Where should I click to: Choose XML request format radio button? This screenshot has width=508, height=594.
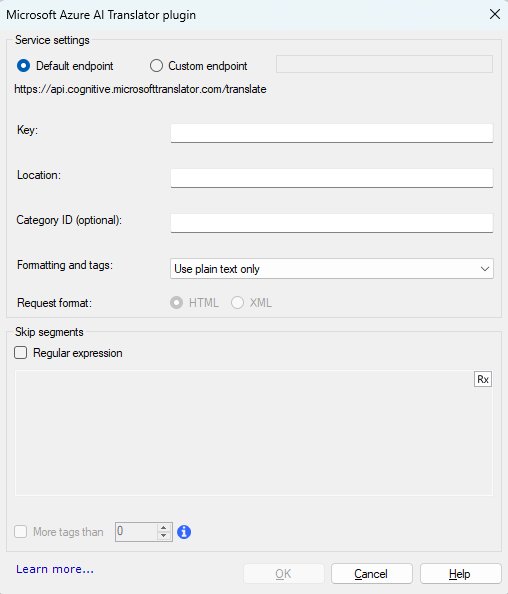[x=238, y=303]
